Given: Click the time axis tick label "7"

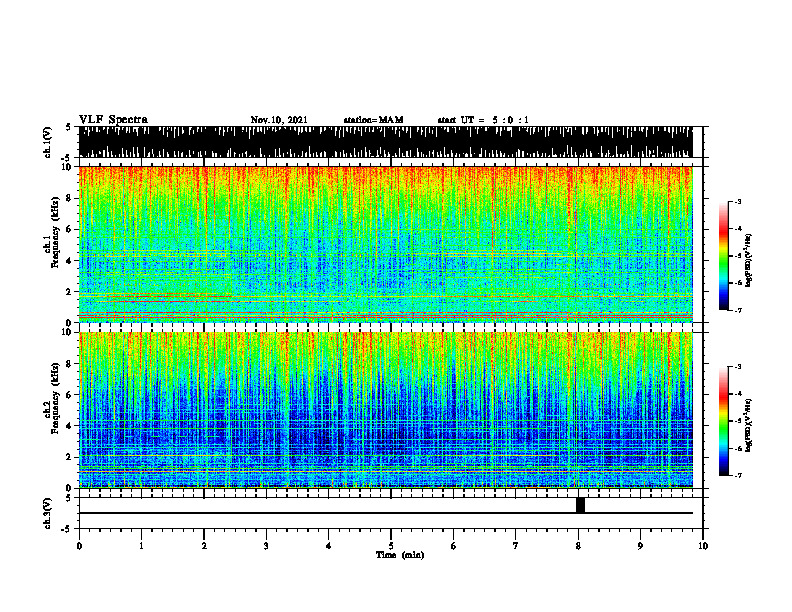Looking at the screenshot, I should 515,546.
